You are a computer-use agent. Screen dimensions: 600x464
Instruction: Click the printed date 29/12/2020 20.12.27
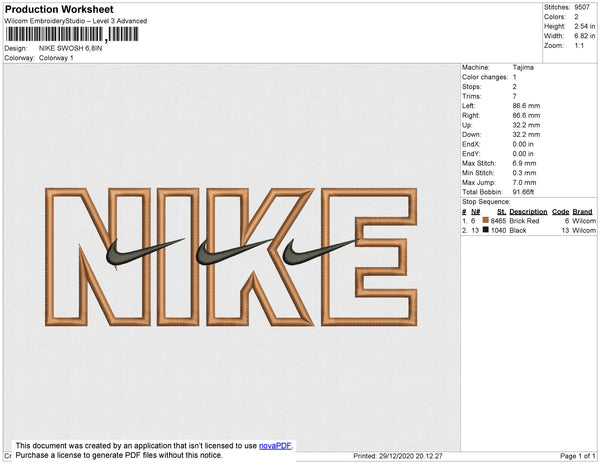tap(411, 456)
